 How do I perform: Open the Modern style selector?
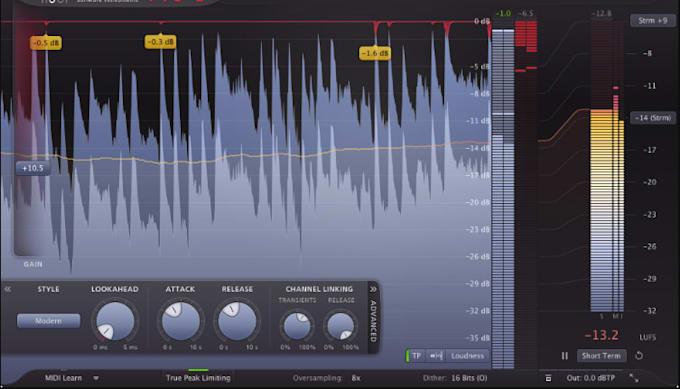(49, 321)
